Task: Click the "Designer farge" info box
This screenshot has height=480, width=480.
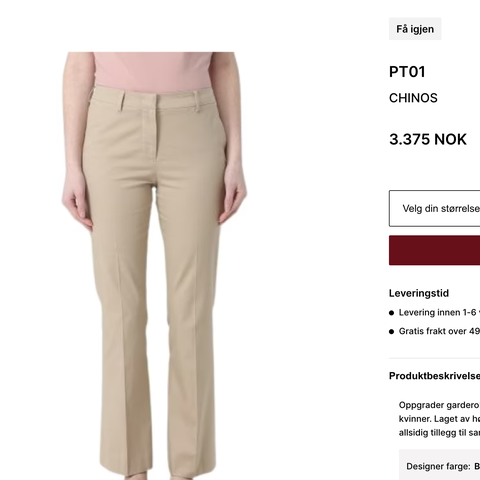Action: coord(439,465)
